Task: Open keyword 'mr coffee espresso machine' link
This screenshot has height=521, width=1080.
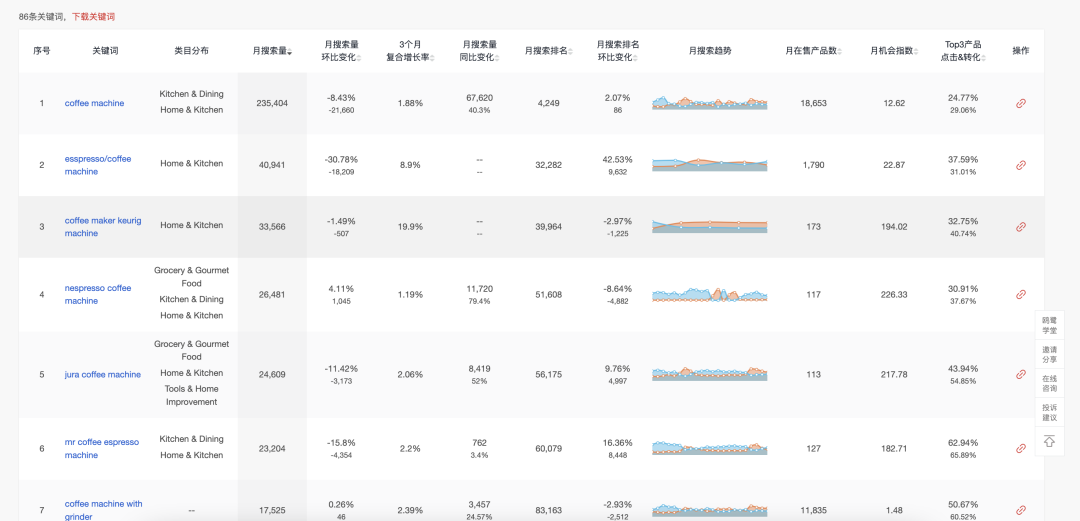Action: [x=101, y=449]
